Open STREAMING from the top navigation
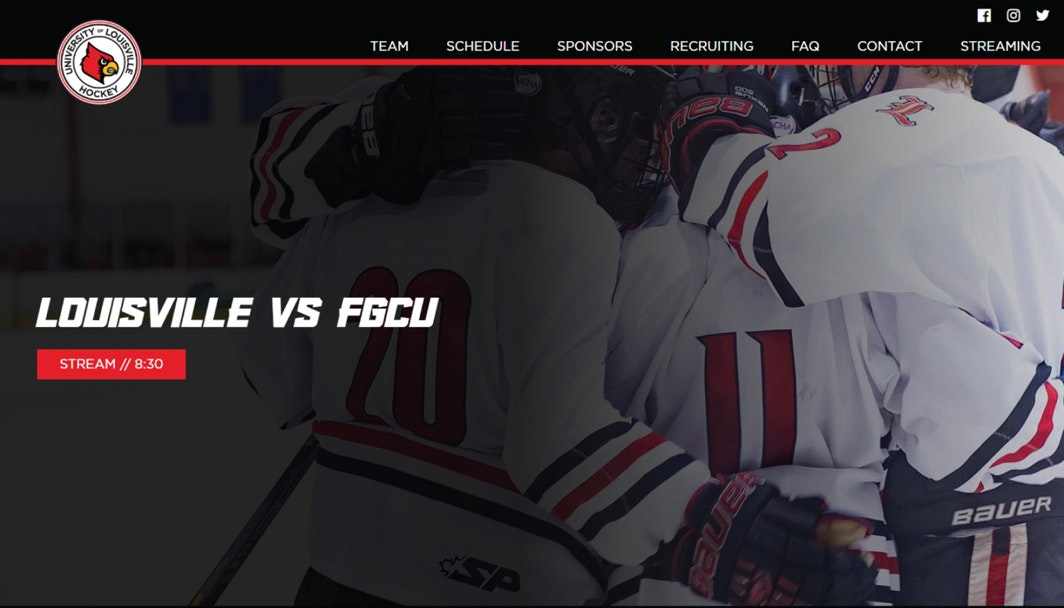The height and width of the screenshot is (608, 1064). point(1000,46)
